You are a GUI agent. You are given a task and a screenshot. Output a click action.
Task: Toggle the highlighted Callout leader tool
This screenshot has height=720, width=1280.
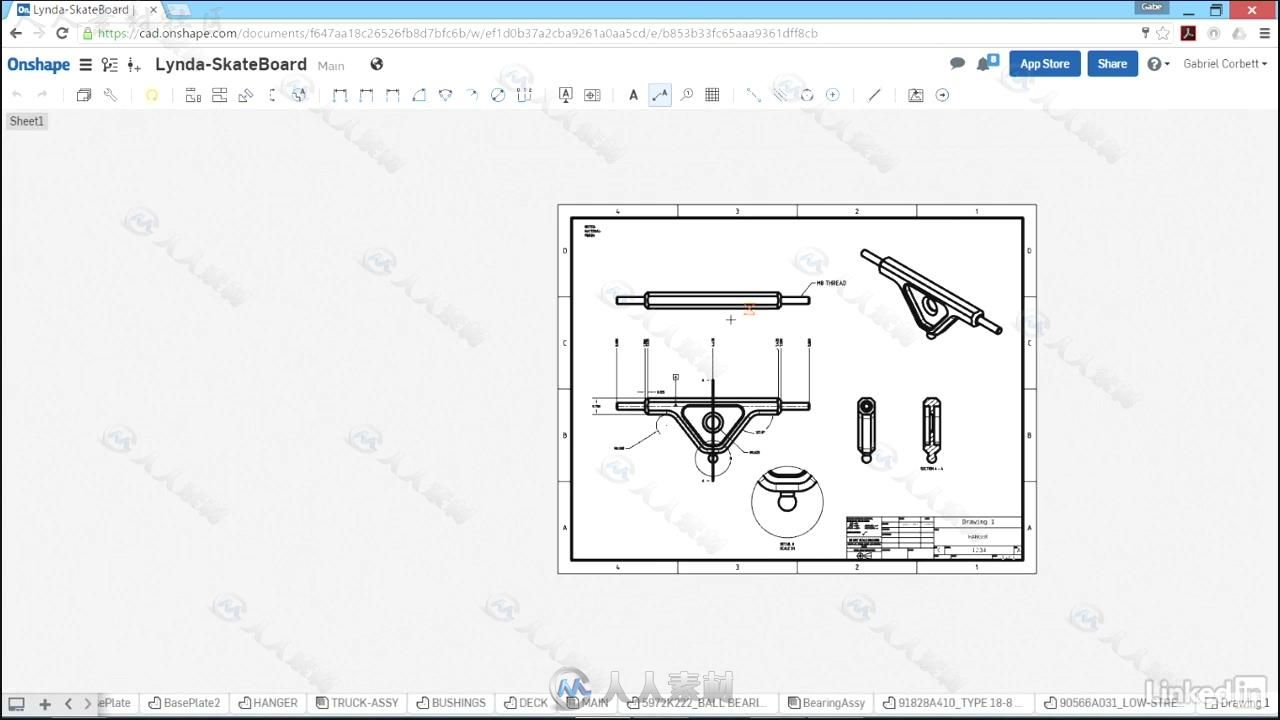[660, 95]
